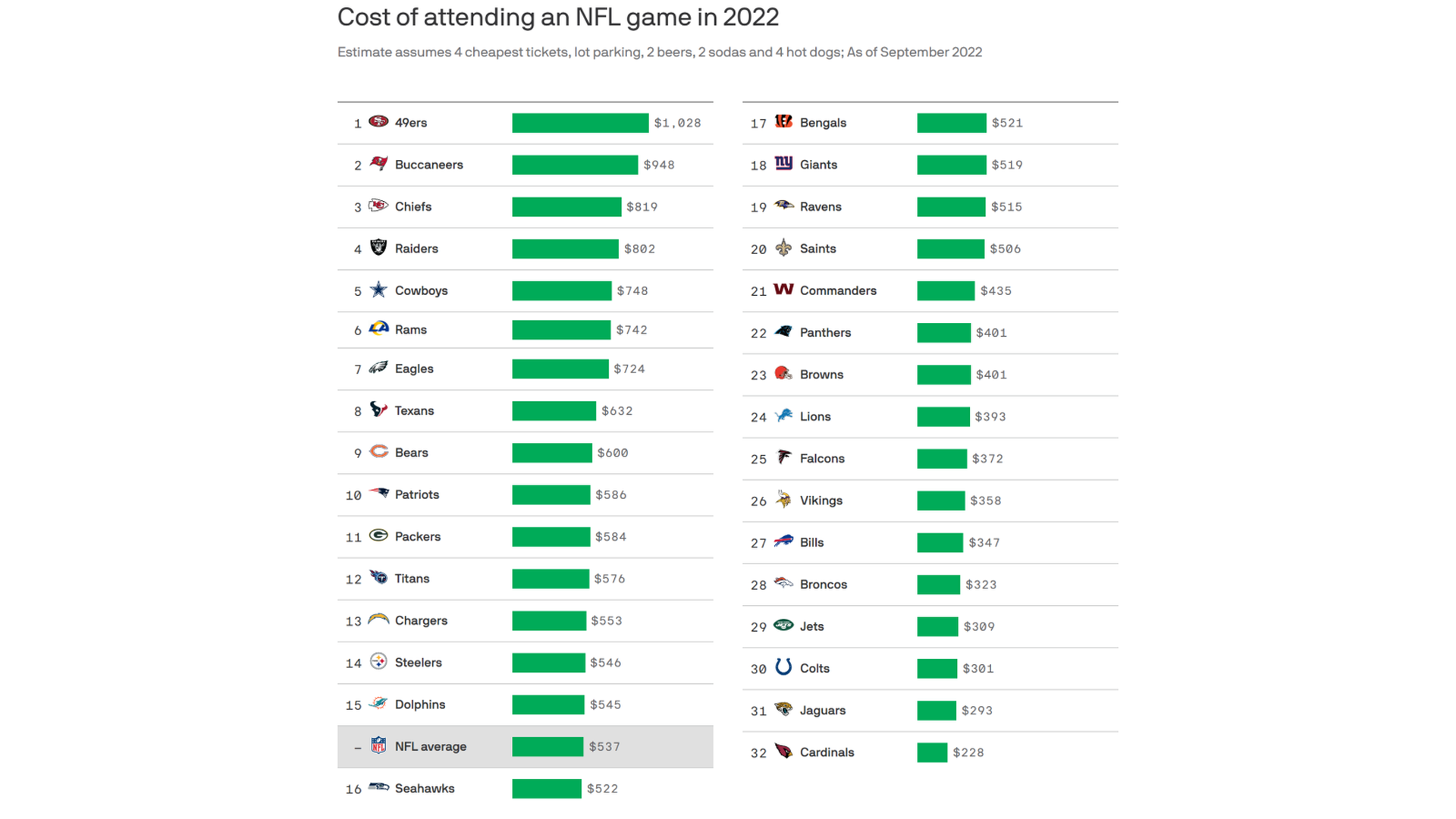The width and height of the screenshot is (1456, 819).
Task: Select the Cowboys star logo
Action: [378, 290]
